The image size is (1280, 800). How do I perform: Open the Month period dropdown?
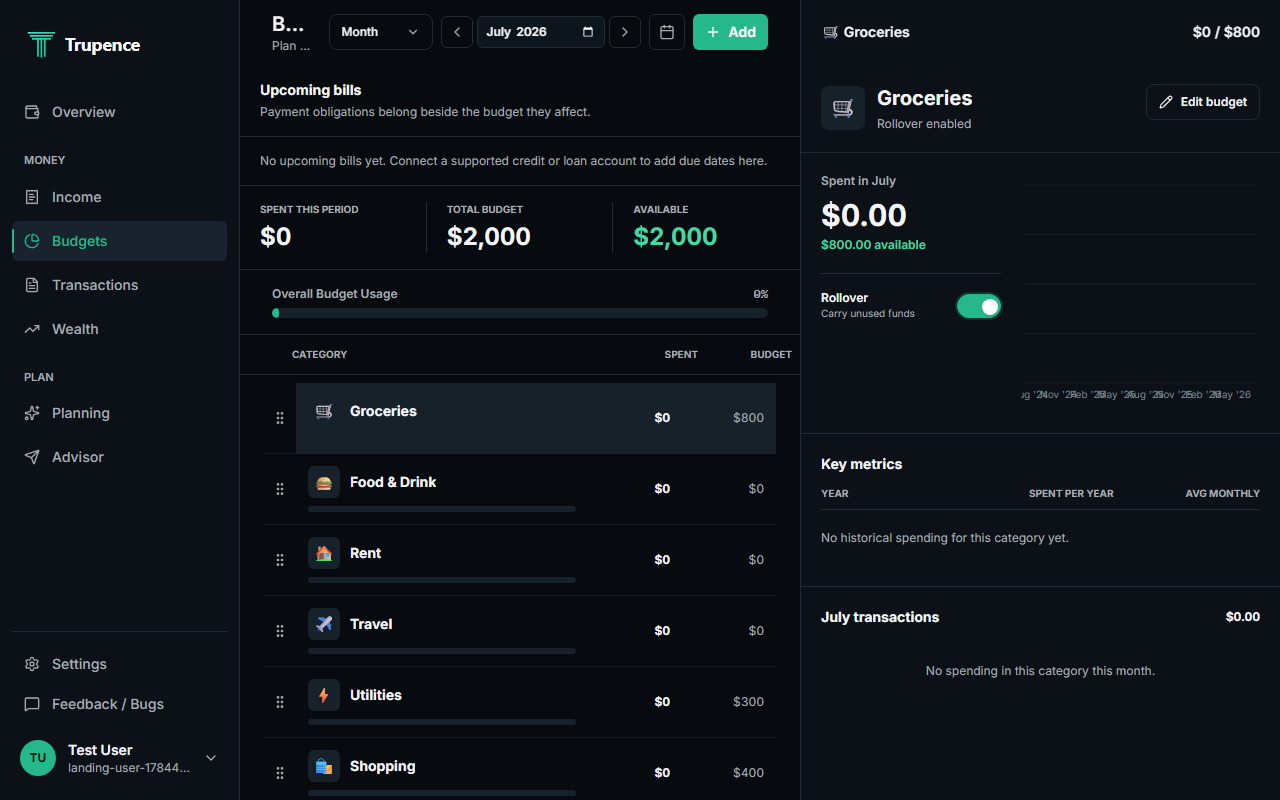381,32
